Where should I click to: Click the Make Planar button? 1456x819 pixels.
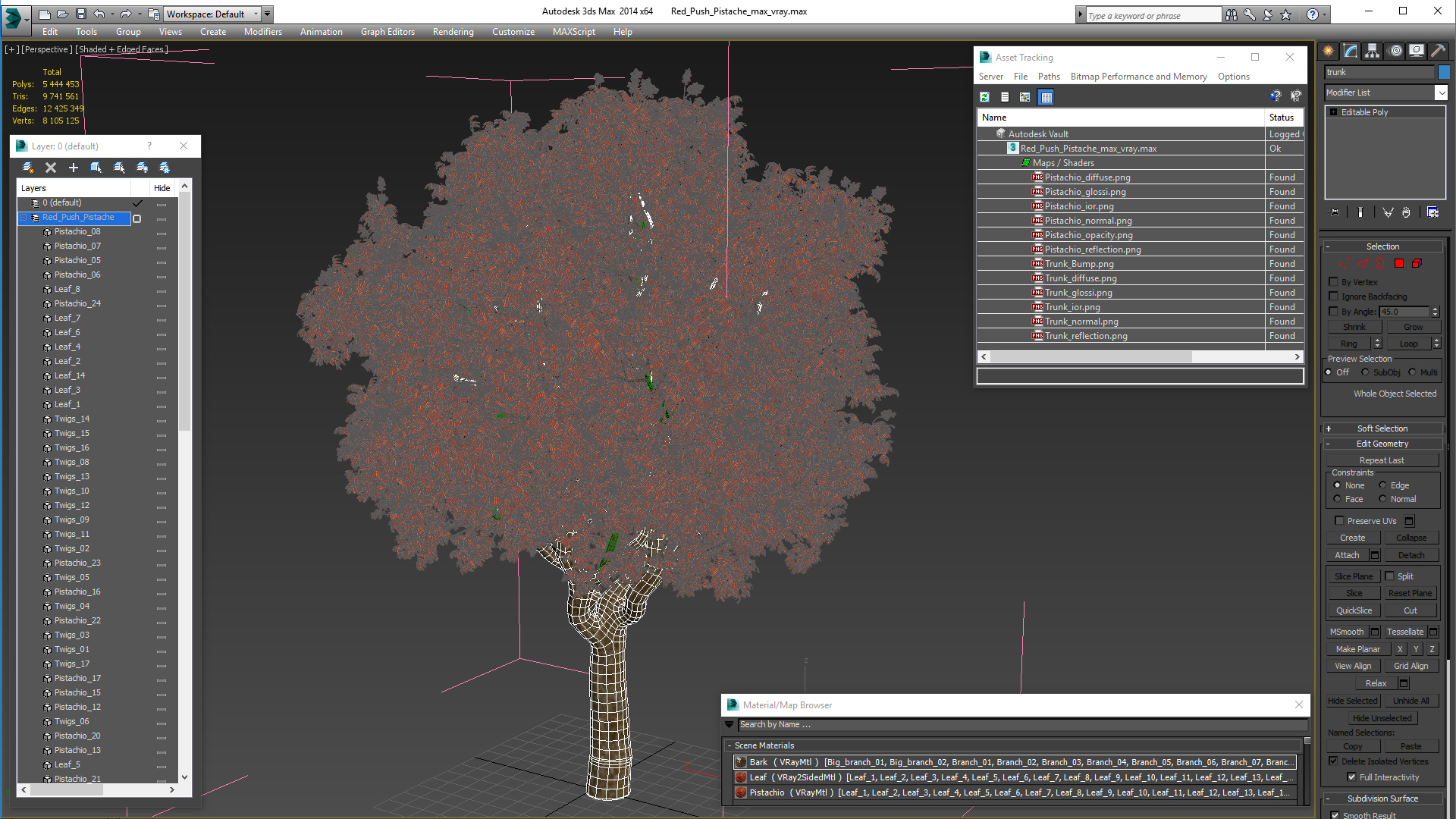point(1357,650)
